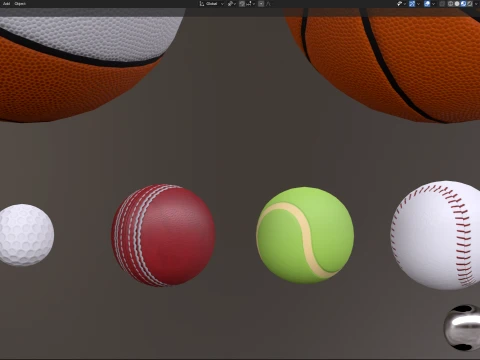Select the green tennis ball
This screenshot has width=480, height=360.
305,235
